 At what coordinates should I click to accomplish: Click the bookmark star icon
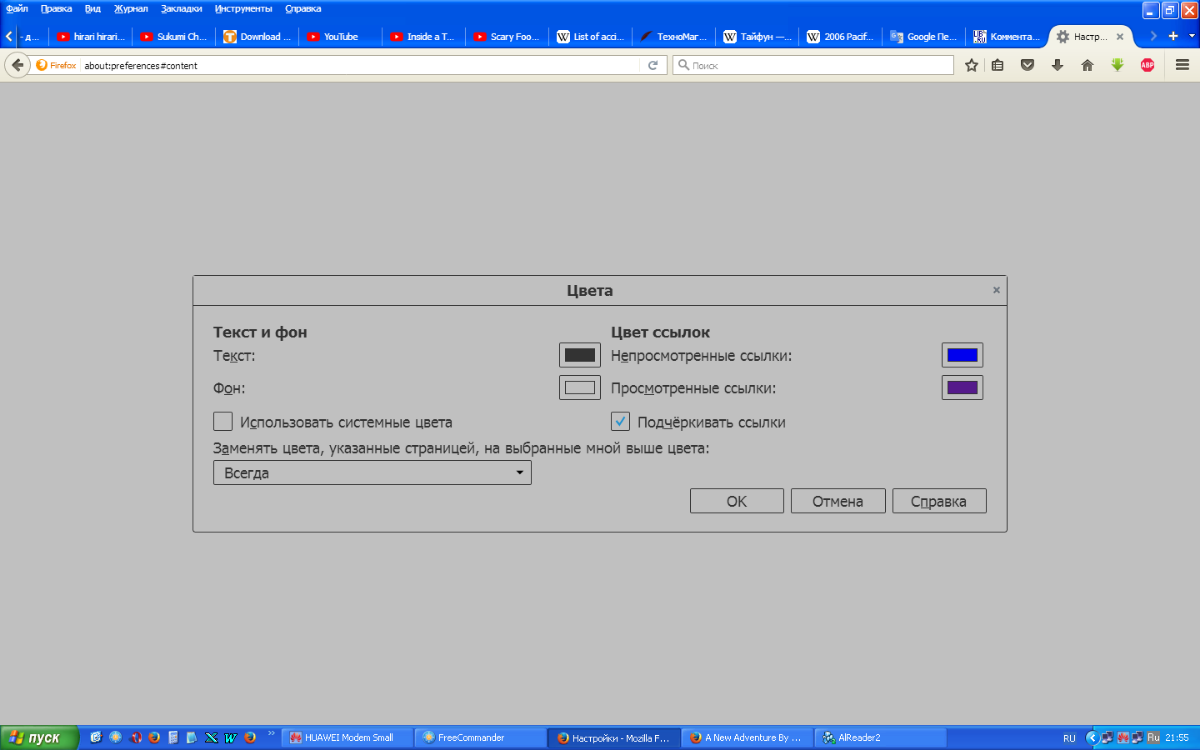971,65
